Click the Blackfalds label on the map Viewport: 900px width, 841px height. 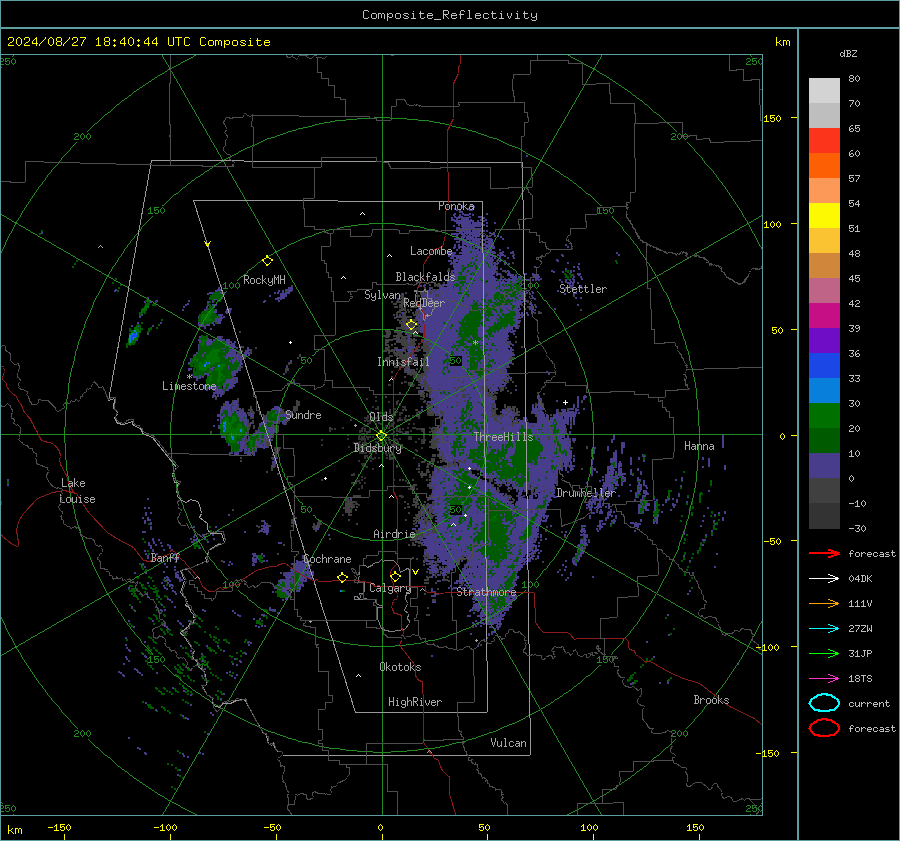click(x=425, y=277)
